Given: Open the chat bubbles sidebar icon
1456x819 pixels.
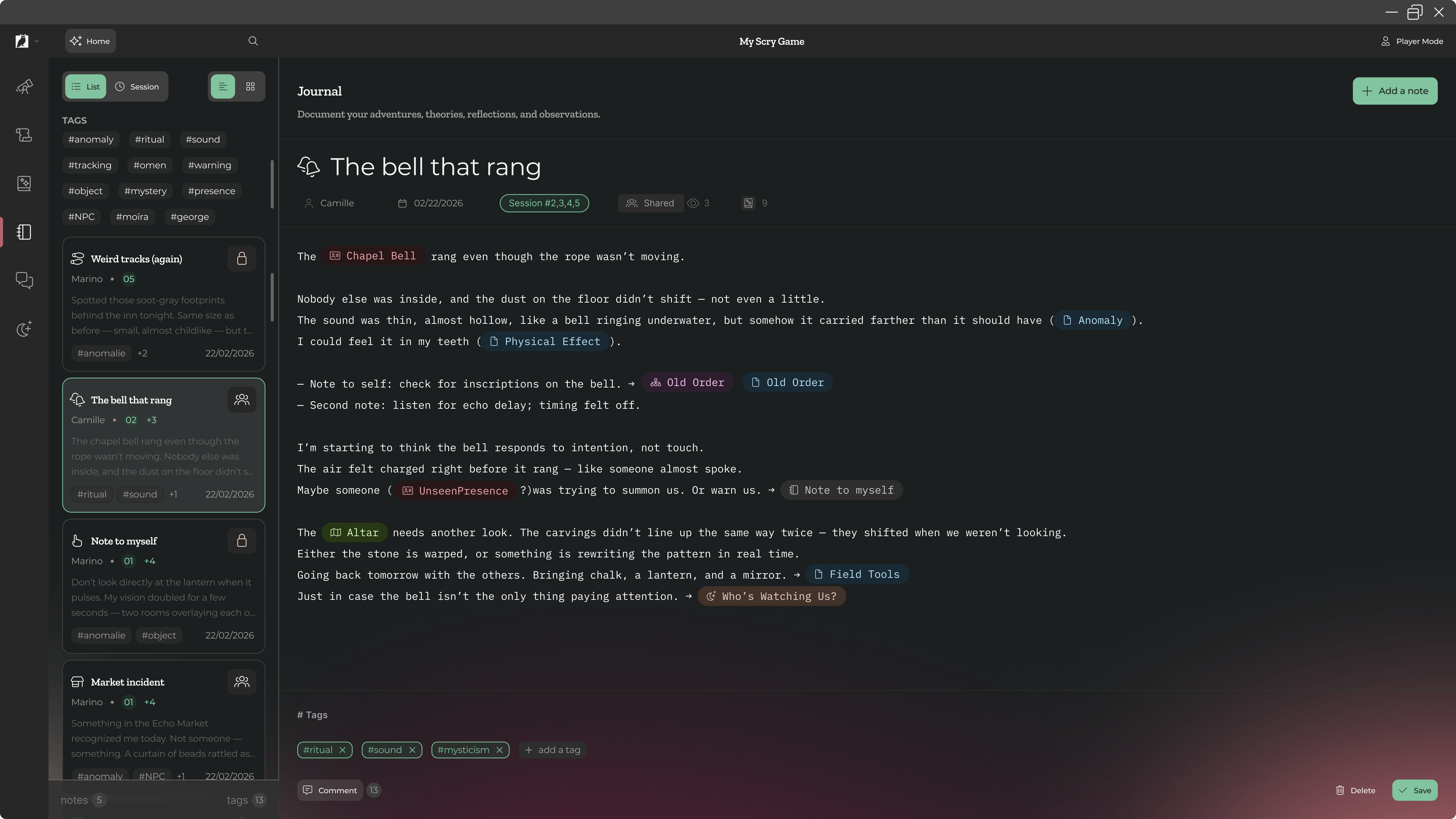Looking at the screenshot, I should click(x=24, y=280).
